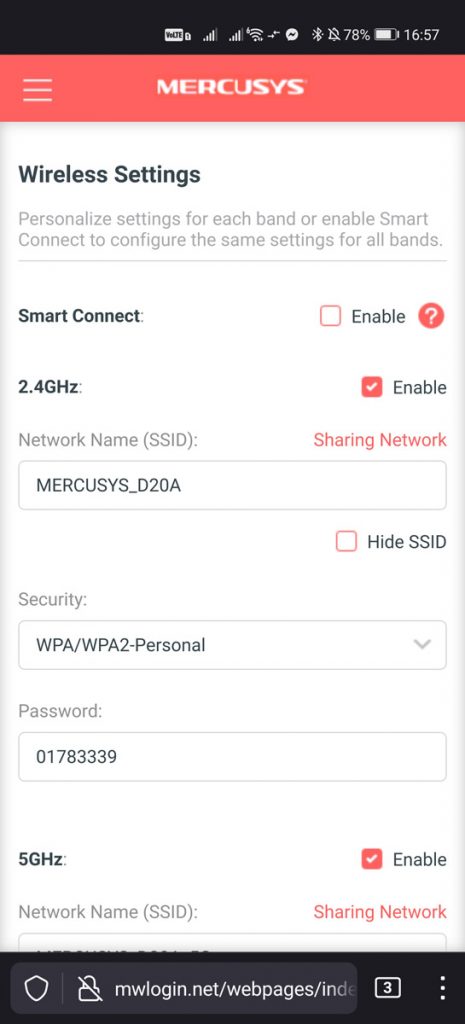Open the hamburger navigation menu
Image resolution: width=465 pixels, height=1024 pixels.
click(x=37, y=89)
